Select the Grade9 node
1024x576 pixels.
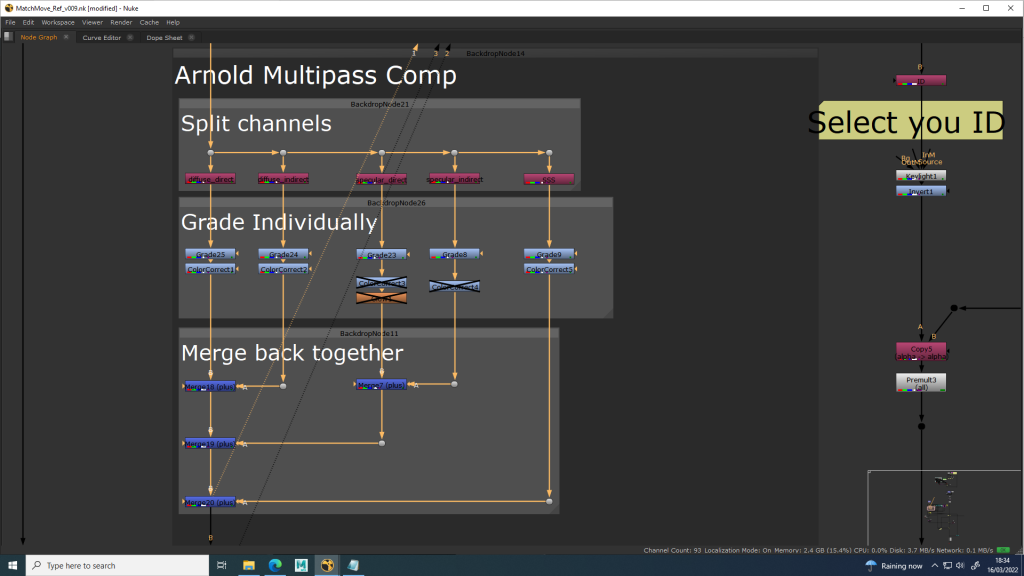(x=549, y=254)
